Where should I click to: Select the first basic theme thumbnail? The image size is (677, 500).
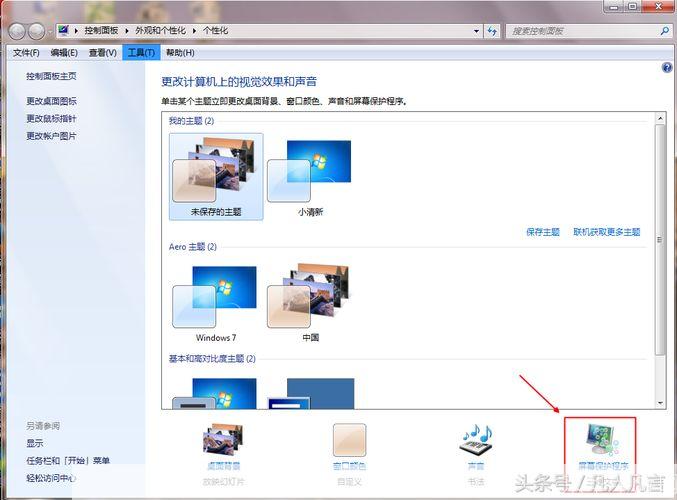215,392
